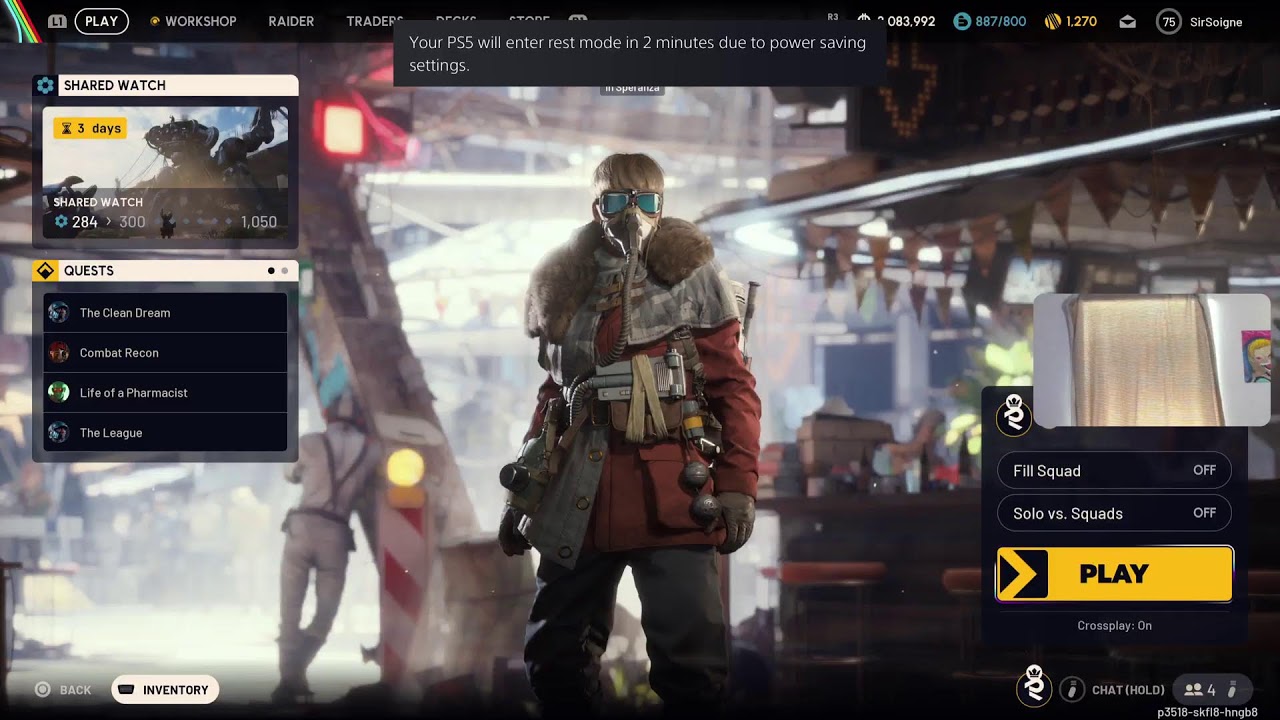Select Life of a Pharmacist quest portrait

coord(59,393)
